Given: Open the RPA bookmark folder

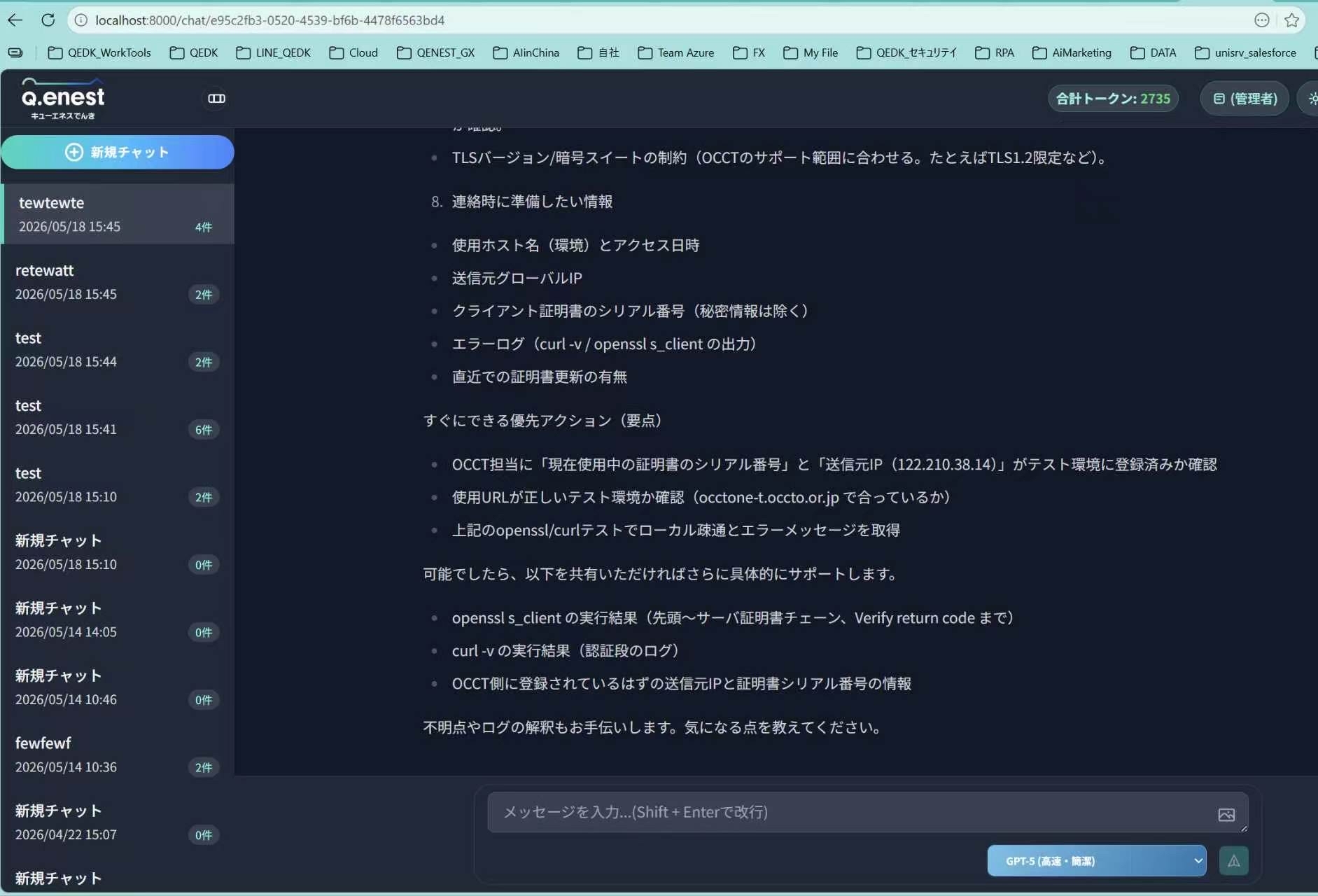Looking at the screenshot, I should [995, 52].
